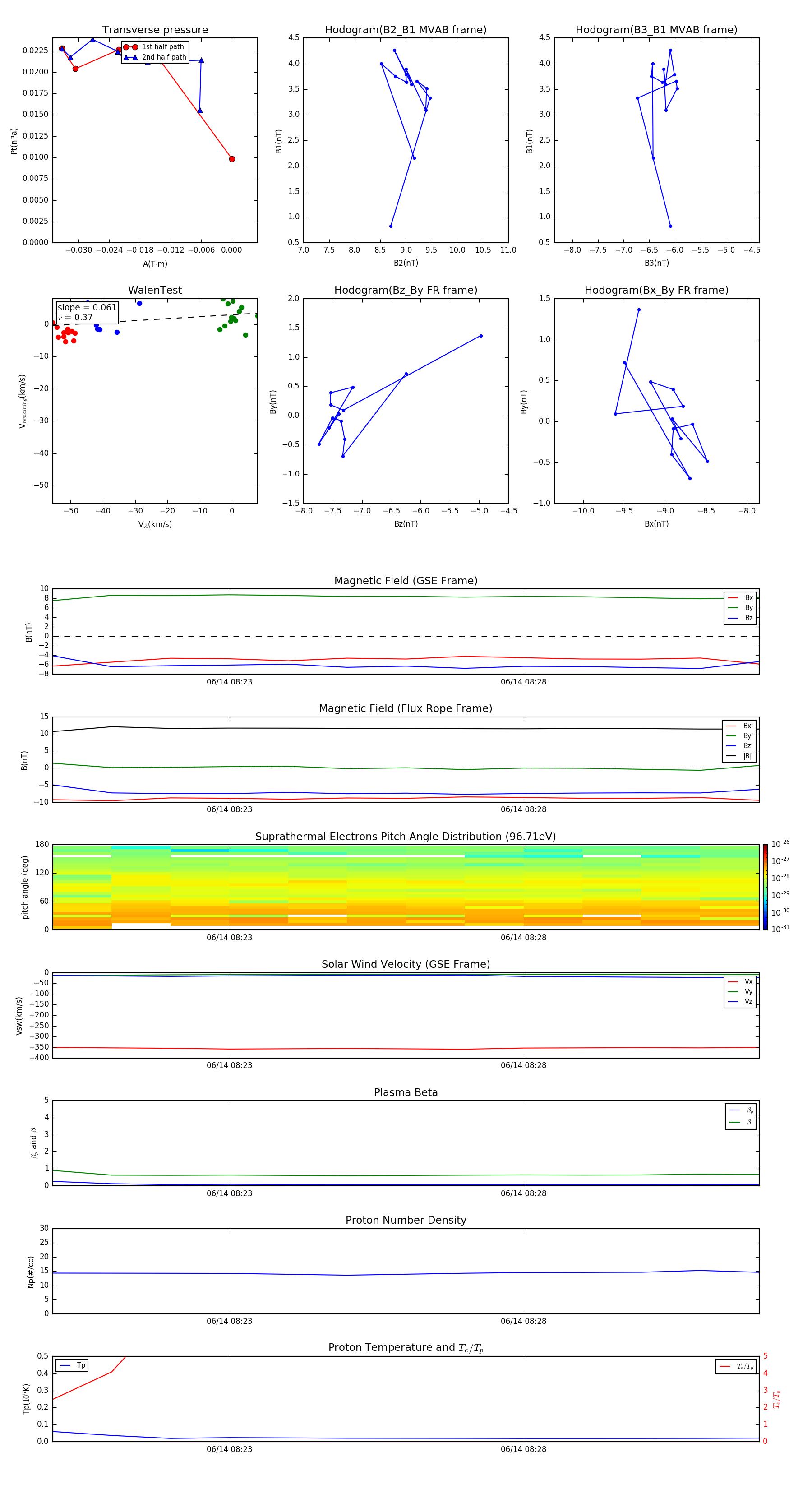Screen dimensions: 812x1489
Task: Click '06/14 08:23' tick under Plasma Beta
Action: coord(230,1193)
